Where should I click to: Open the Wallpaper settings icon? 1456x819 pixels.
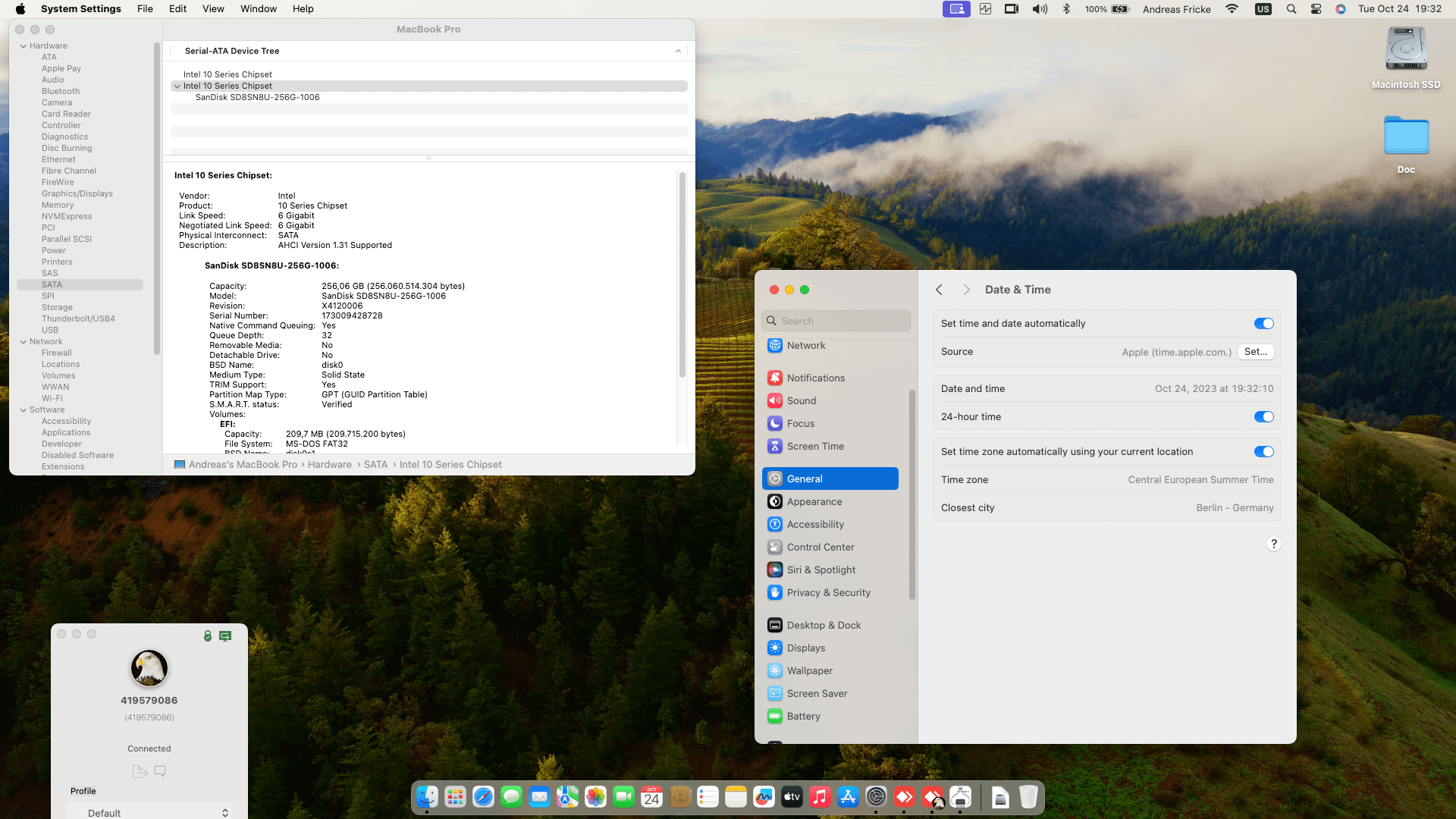(774, 670)
